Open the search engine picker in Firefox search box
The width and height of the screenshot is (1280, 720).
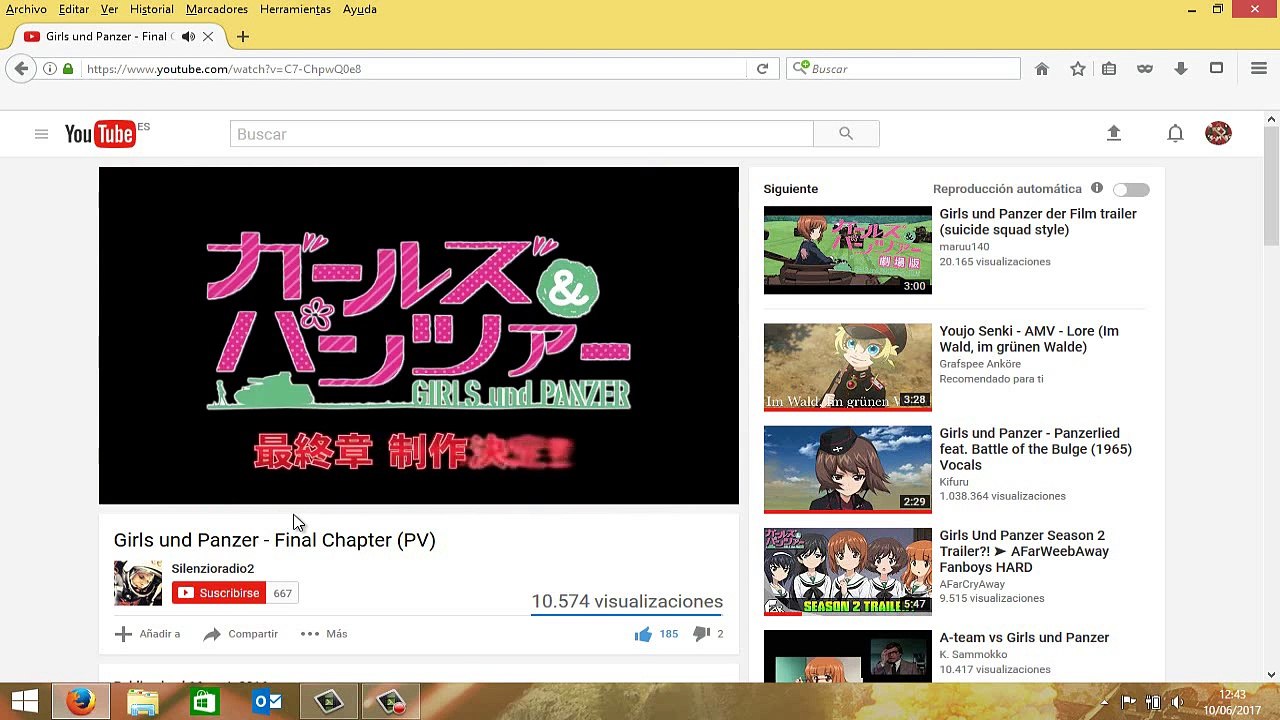click(x=800, y=68)
